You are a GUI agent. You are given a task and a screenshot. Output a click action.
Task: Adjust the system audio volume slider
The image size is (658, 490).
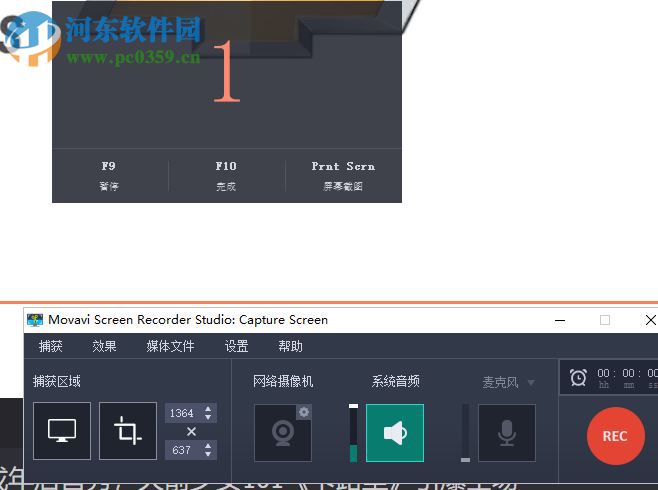pyautogui.click(x=353, y=433)
